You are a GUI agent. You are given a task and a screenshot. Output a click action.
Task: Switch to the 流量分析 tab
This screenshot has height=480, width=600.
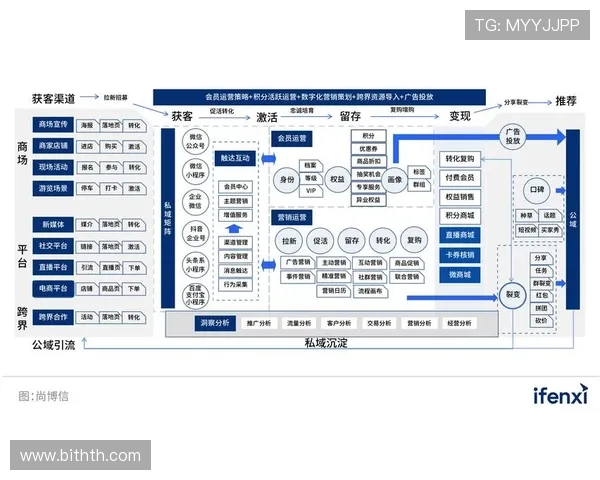coord(299,323)
